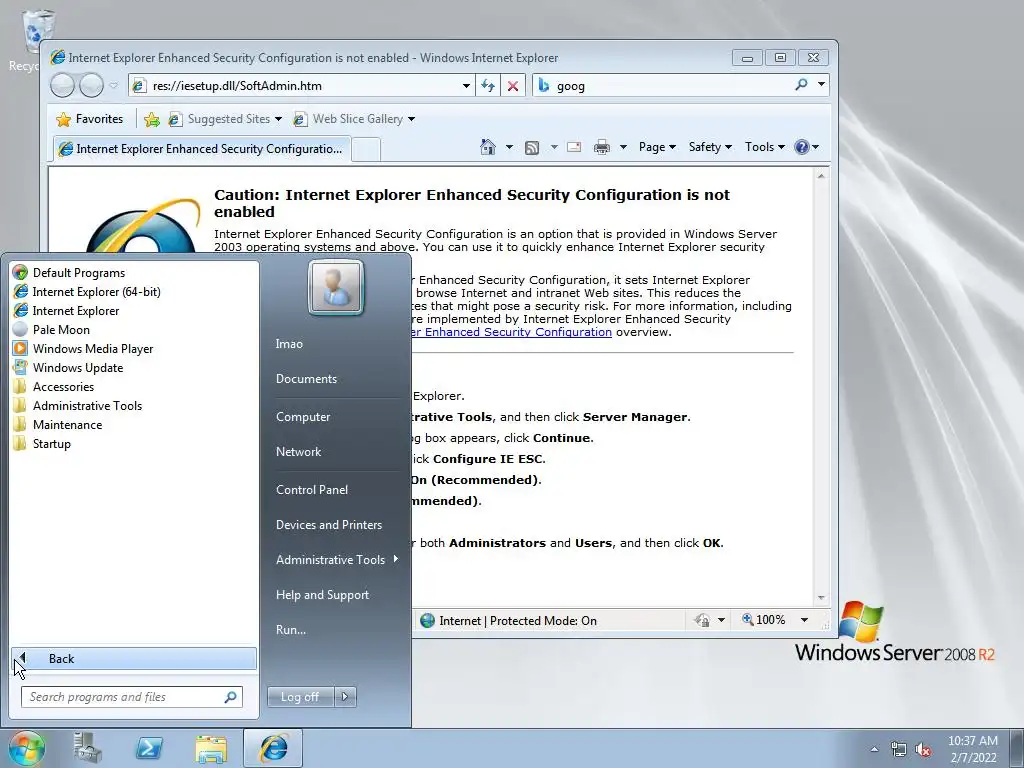Screen dimensions: 1024x768
Task: Open the recent pages dropdown arrow
Action: click(114, 86)
